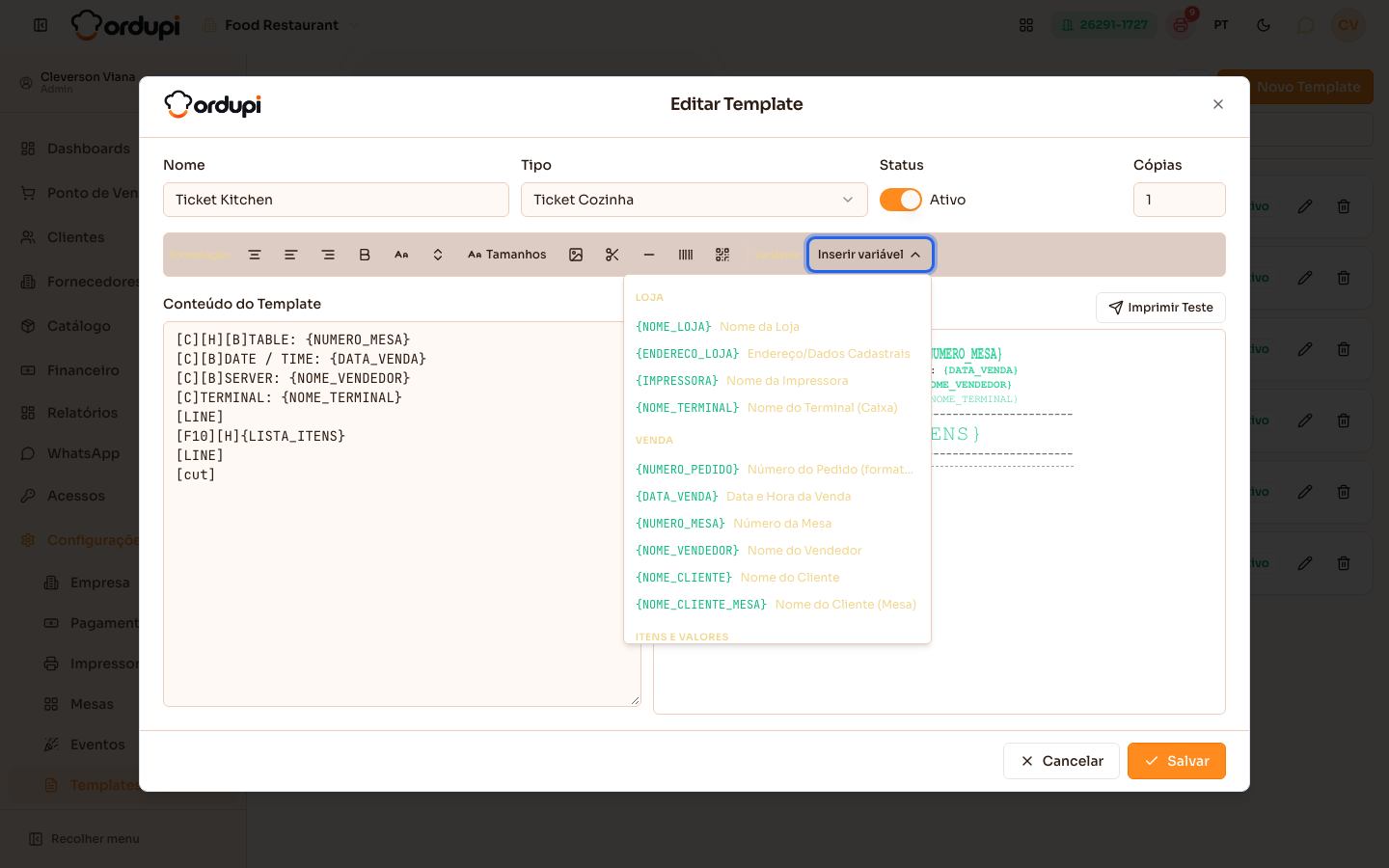The height and width of the screenshot is (868, 1389).
Task: Insert a paper cut with the scissors icon
Action: click(613, 255)
